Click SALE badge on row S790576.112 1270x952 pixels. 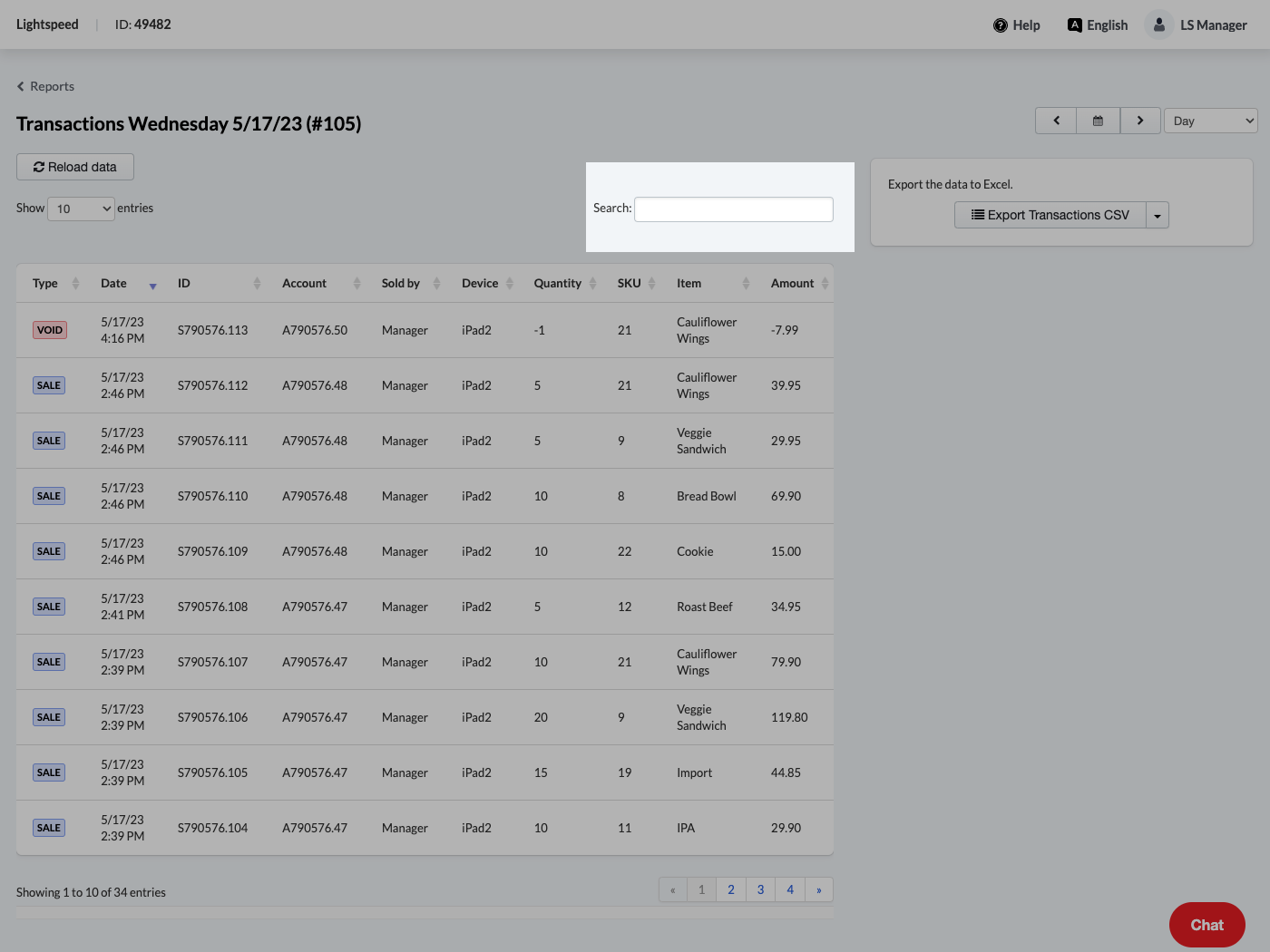(x=49, y=385)
